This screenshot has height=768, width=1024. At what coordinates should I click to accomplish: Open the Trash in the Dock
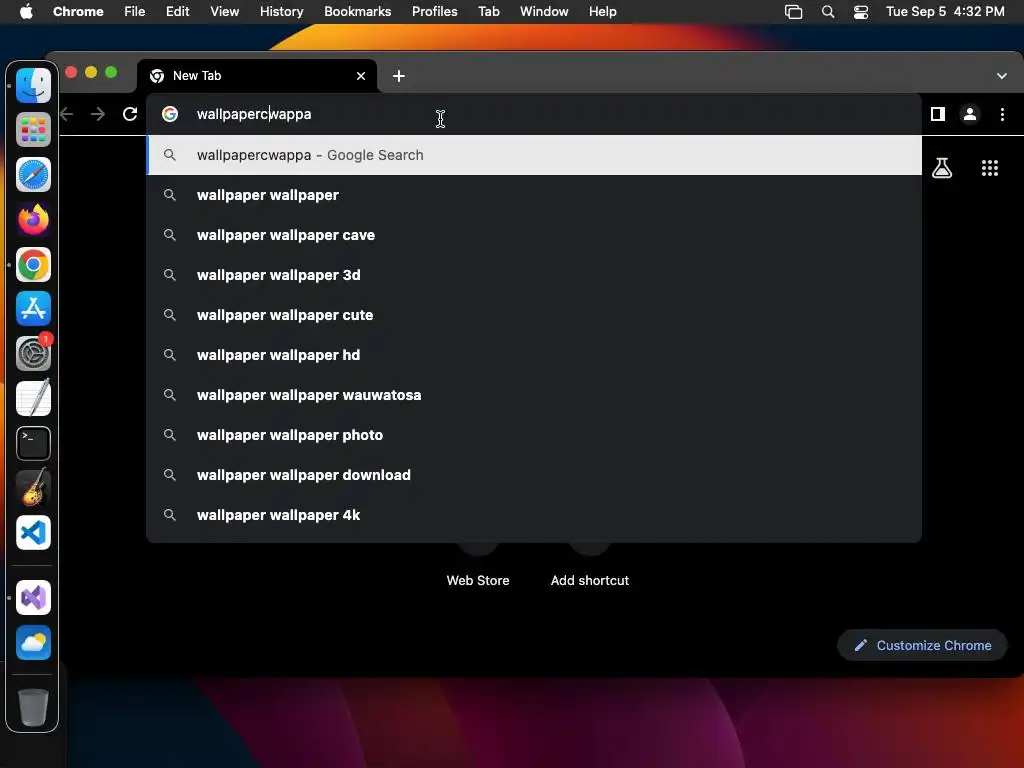(33, 707)
